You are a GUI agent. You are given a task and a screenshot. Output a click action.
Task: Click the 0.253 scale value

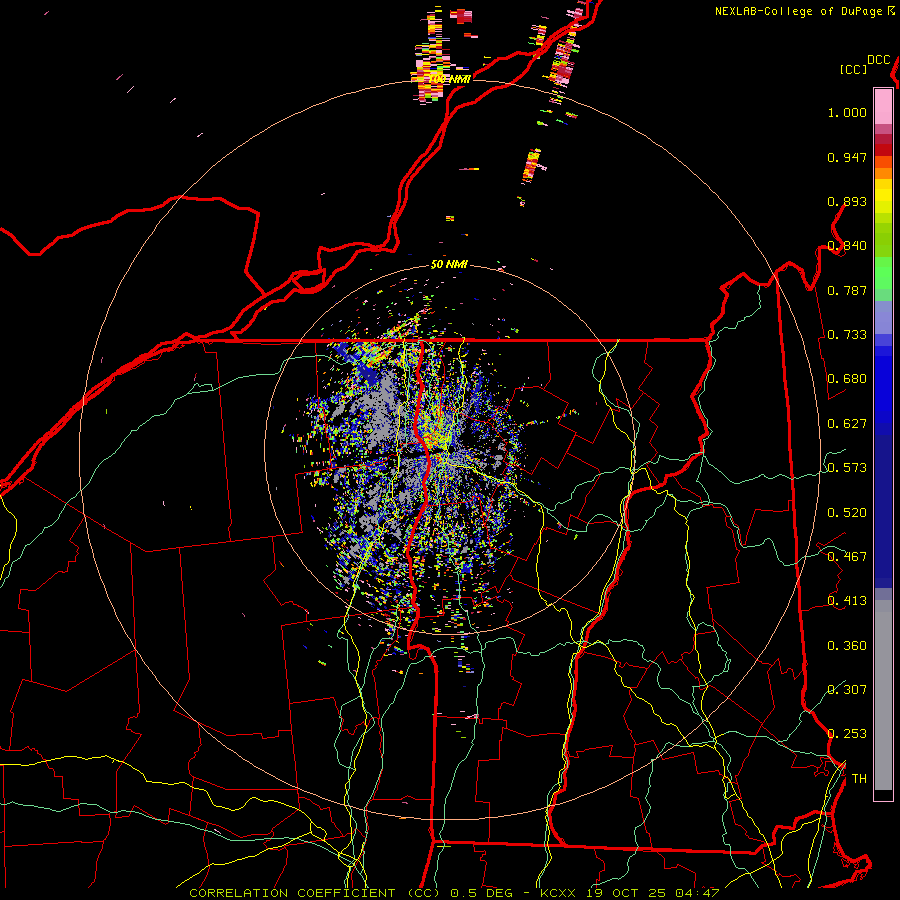coord(847,734)
